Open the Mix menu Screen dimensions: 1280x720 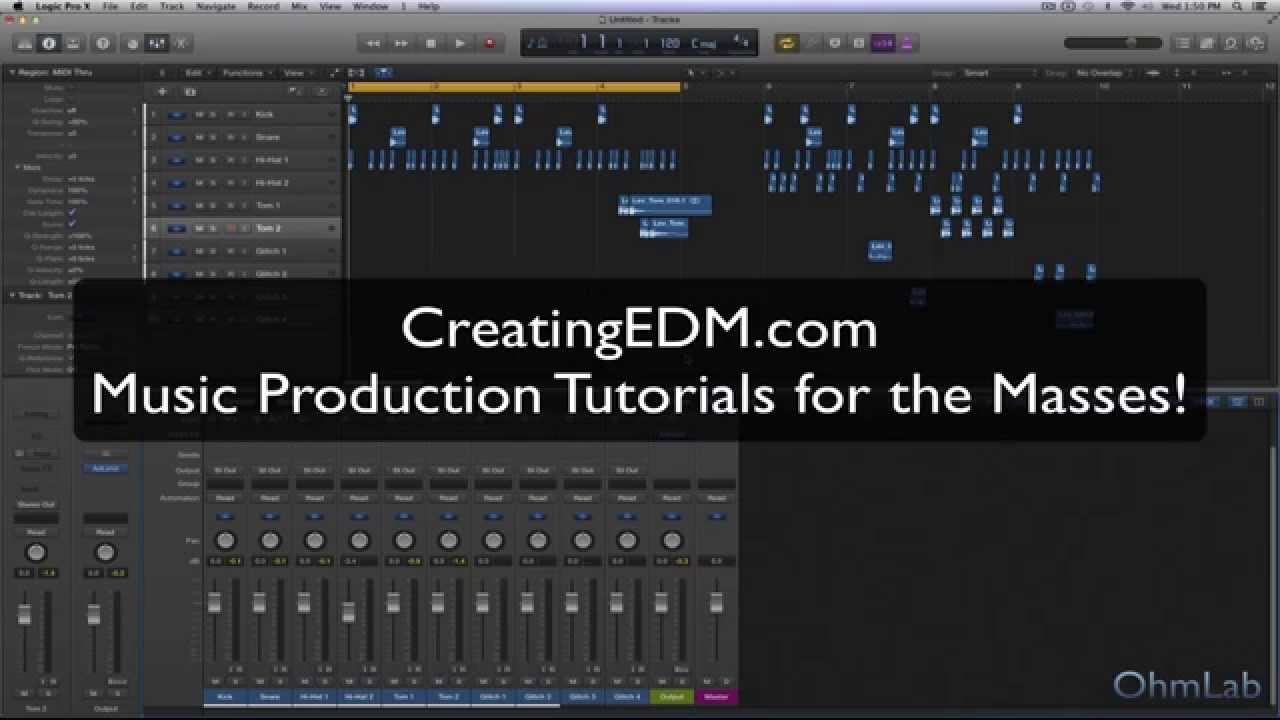tap(299, 6)
